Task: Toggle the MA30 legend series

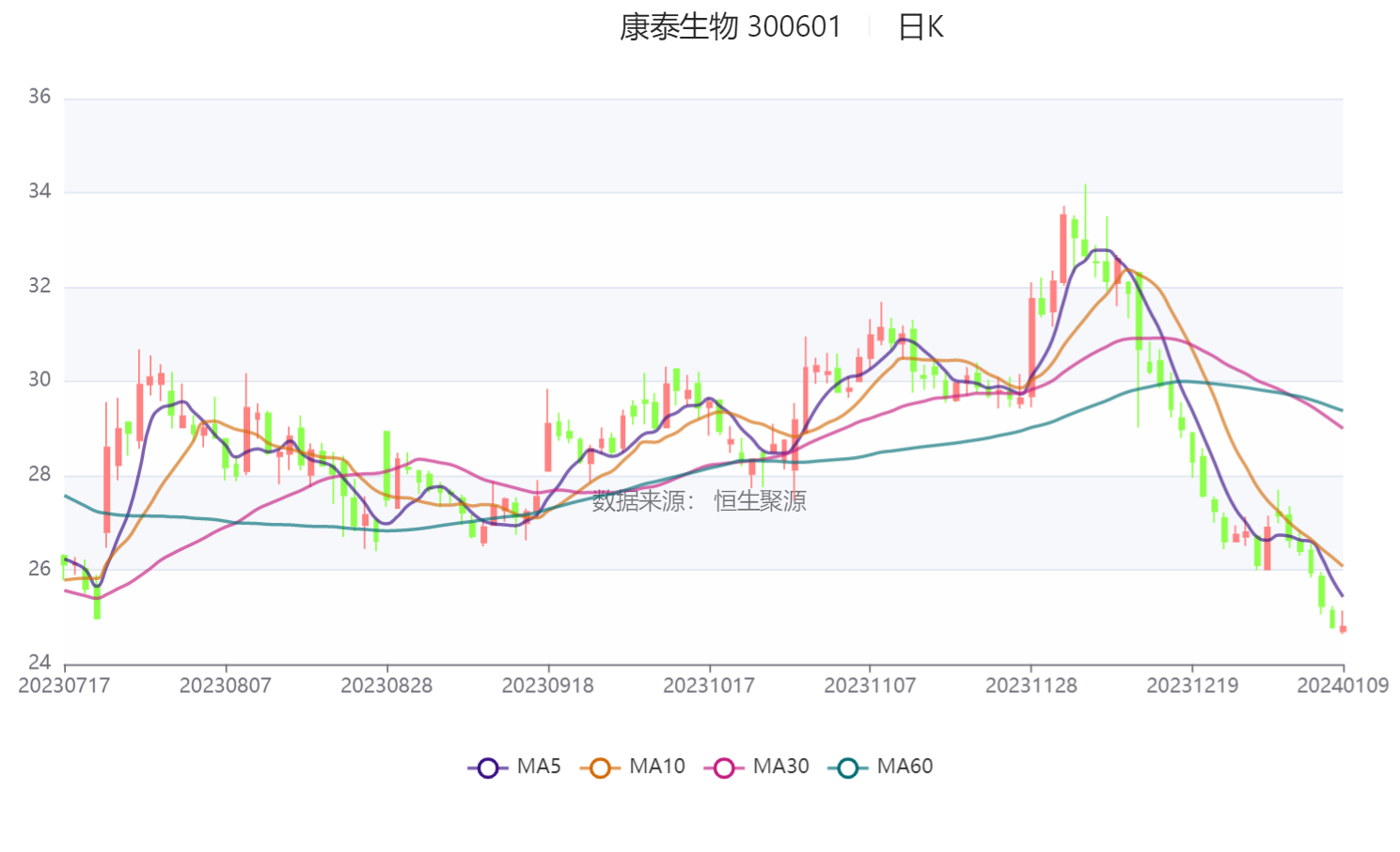Action: (757, 766)
